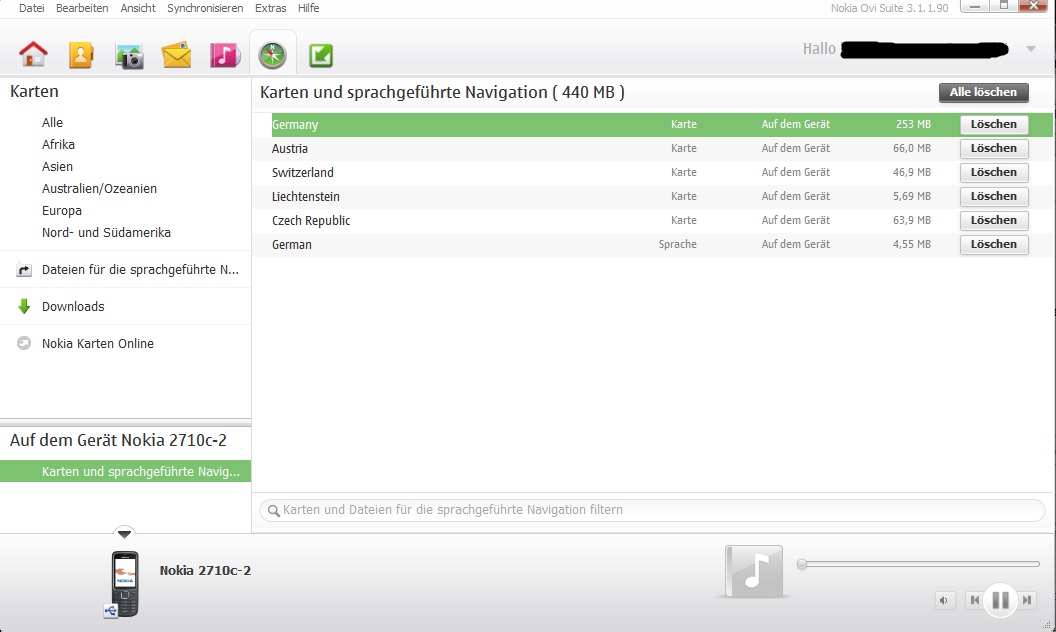Screen dimensions: 1056x632
Task: Select Alle in the Karten list
Action: [52, 123]
